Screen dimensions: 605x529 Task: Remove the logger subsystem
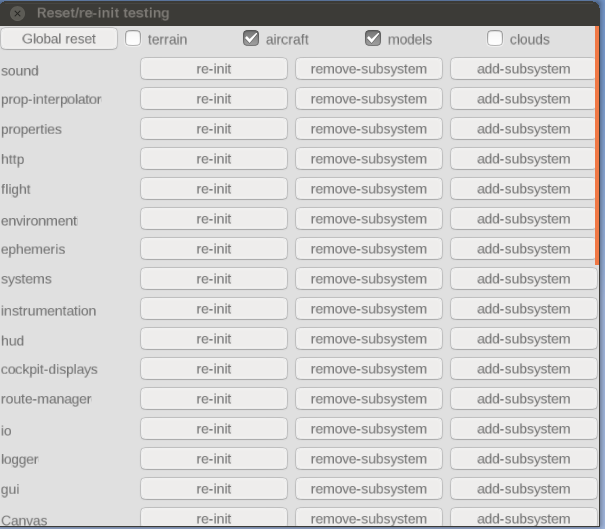(x=369, y=459)
